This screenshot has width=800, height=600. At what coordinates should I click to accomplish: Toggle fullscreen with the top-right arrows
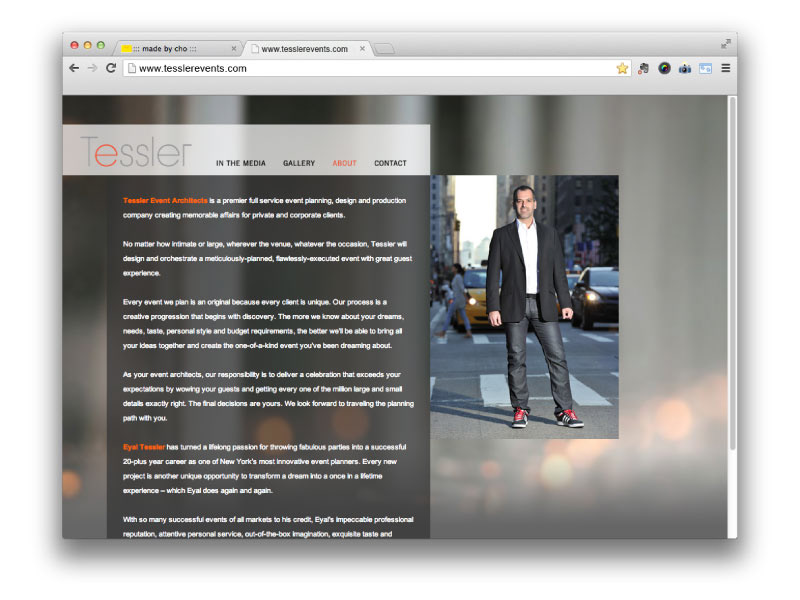click(726, 44)
